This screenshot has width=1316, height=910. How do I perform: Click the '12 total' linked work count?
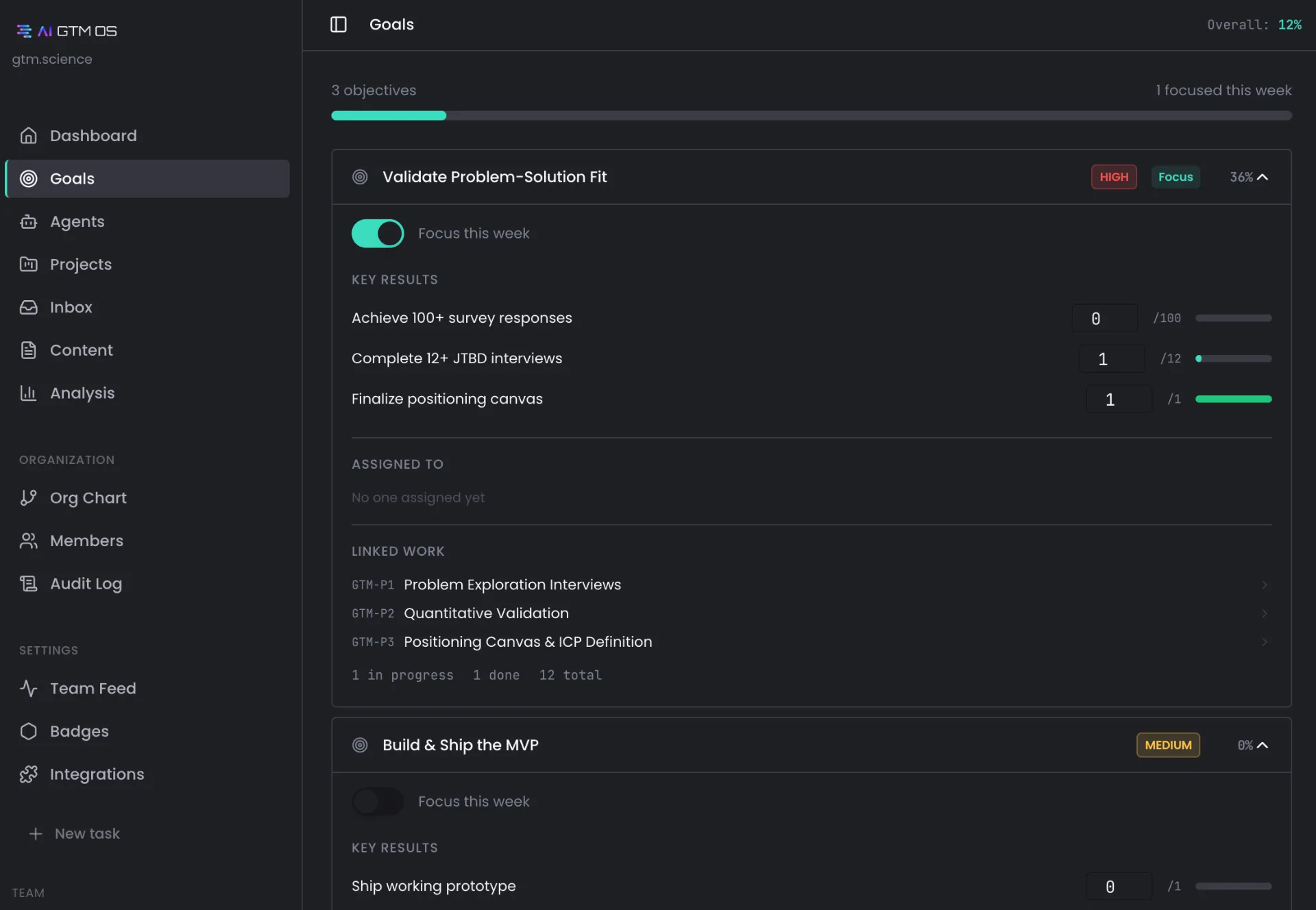[570, 675]
